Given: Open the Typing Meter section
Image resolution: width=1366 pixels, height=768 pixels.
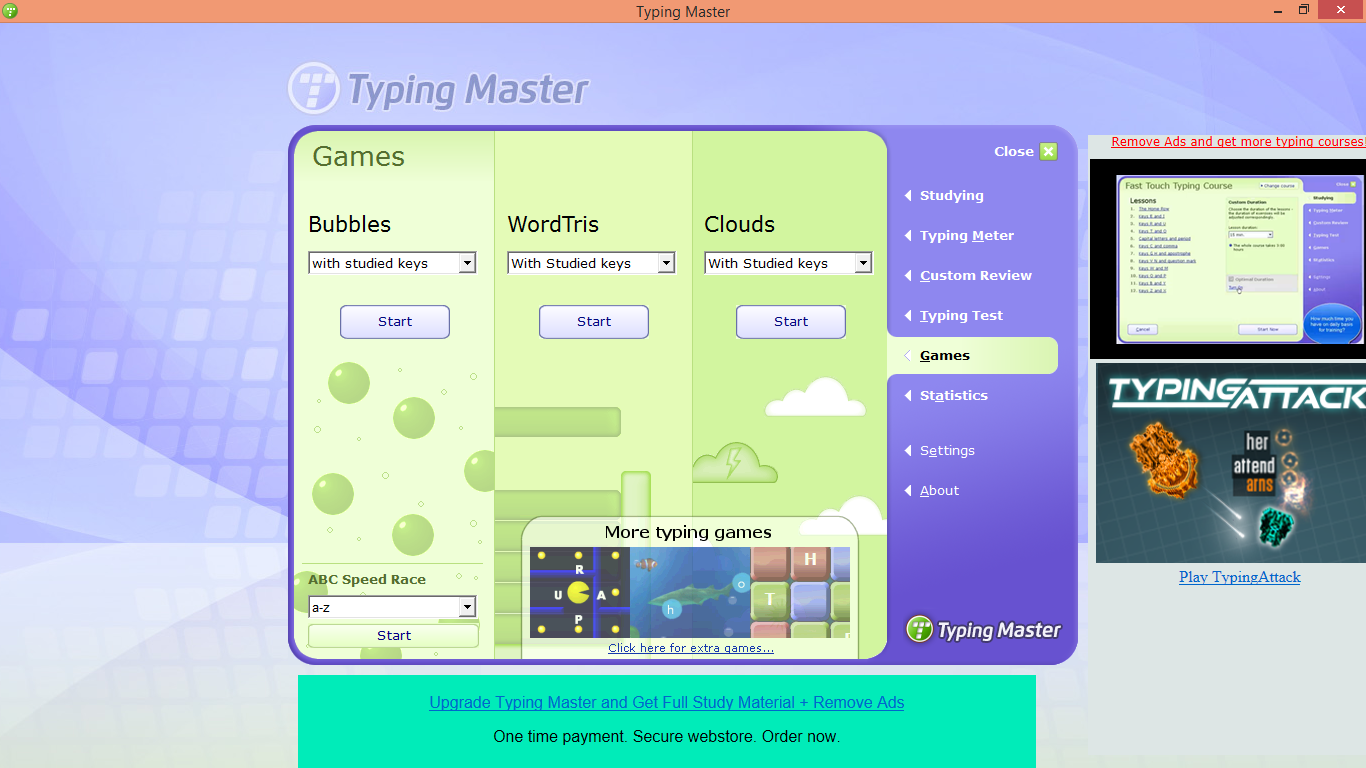Looking at the screenshot, I should 966,236.
